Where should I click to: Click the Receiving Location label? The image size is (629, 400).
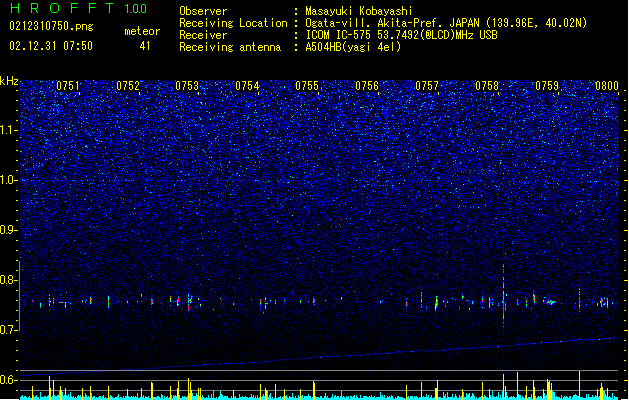click(x=233, y=23)
